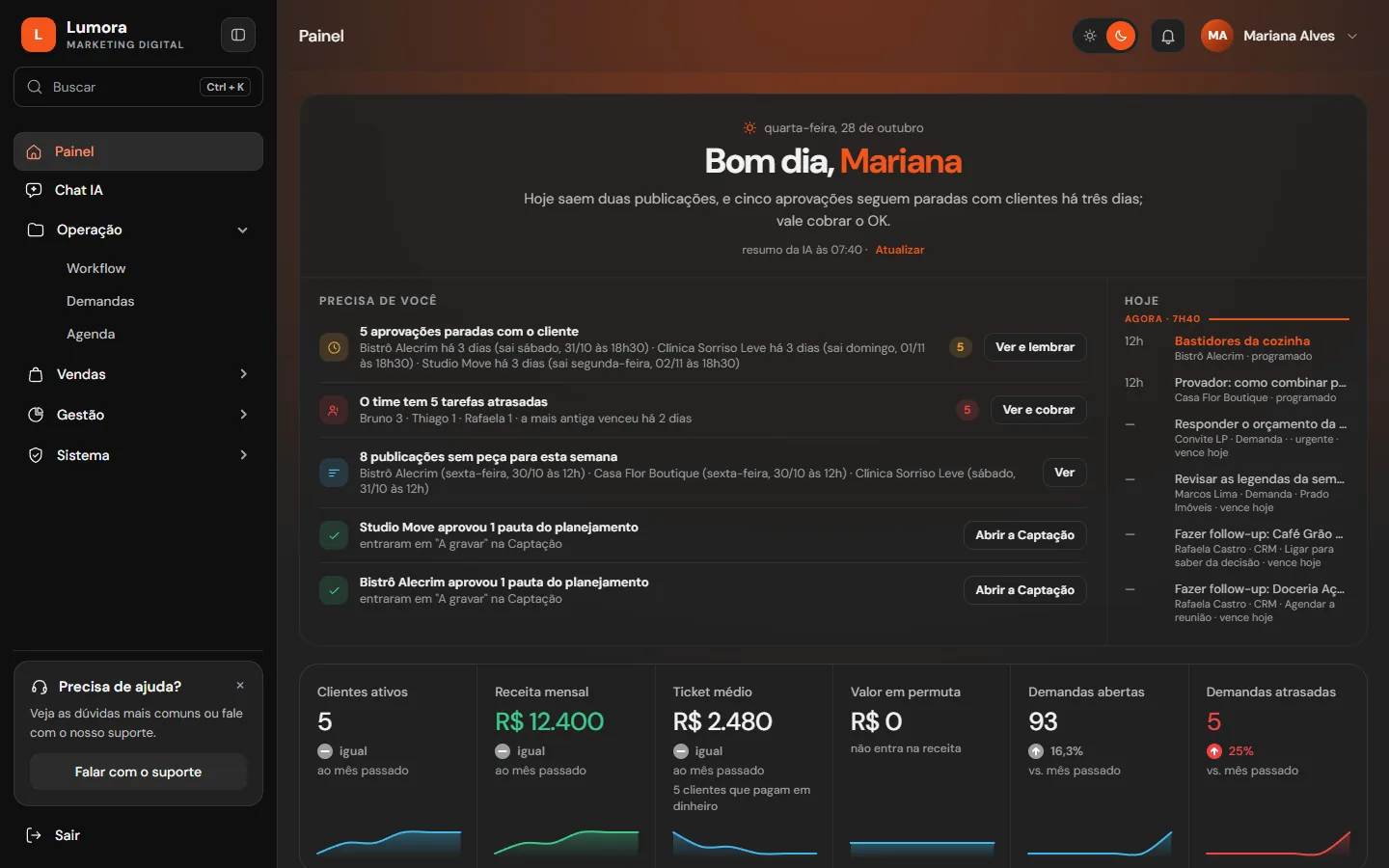Viewport: 1389px width, 868px height.
Task: Click the check icon beside Studio Move aprovou
Action: (334, 535)
